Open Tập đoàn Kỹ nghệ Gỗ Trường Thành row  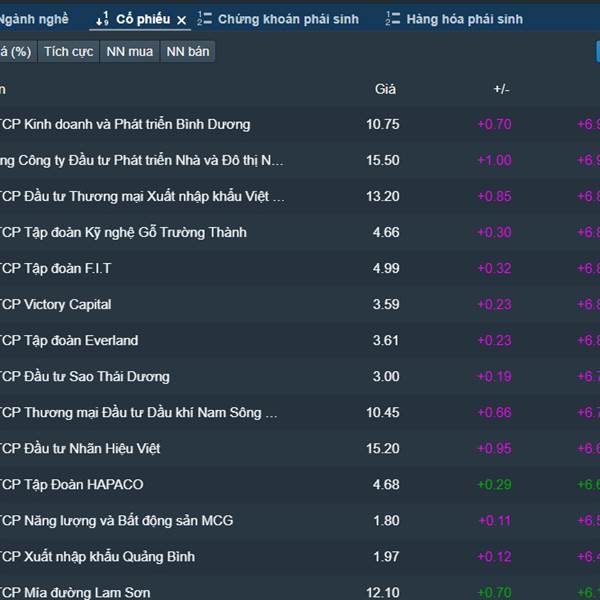[300, 232]
